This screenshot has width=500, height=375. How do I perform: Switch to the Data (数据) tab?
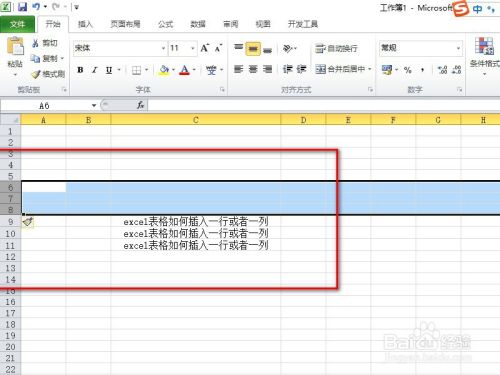[x=198, y=24]
